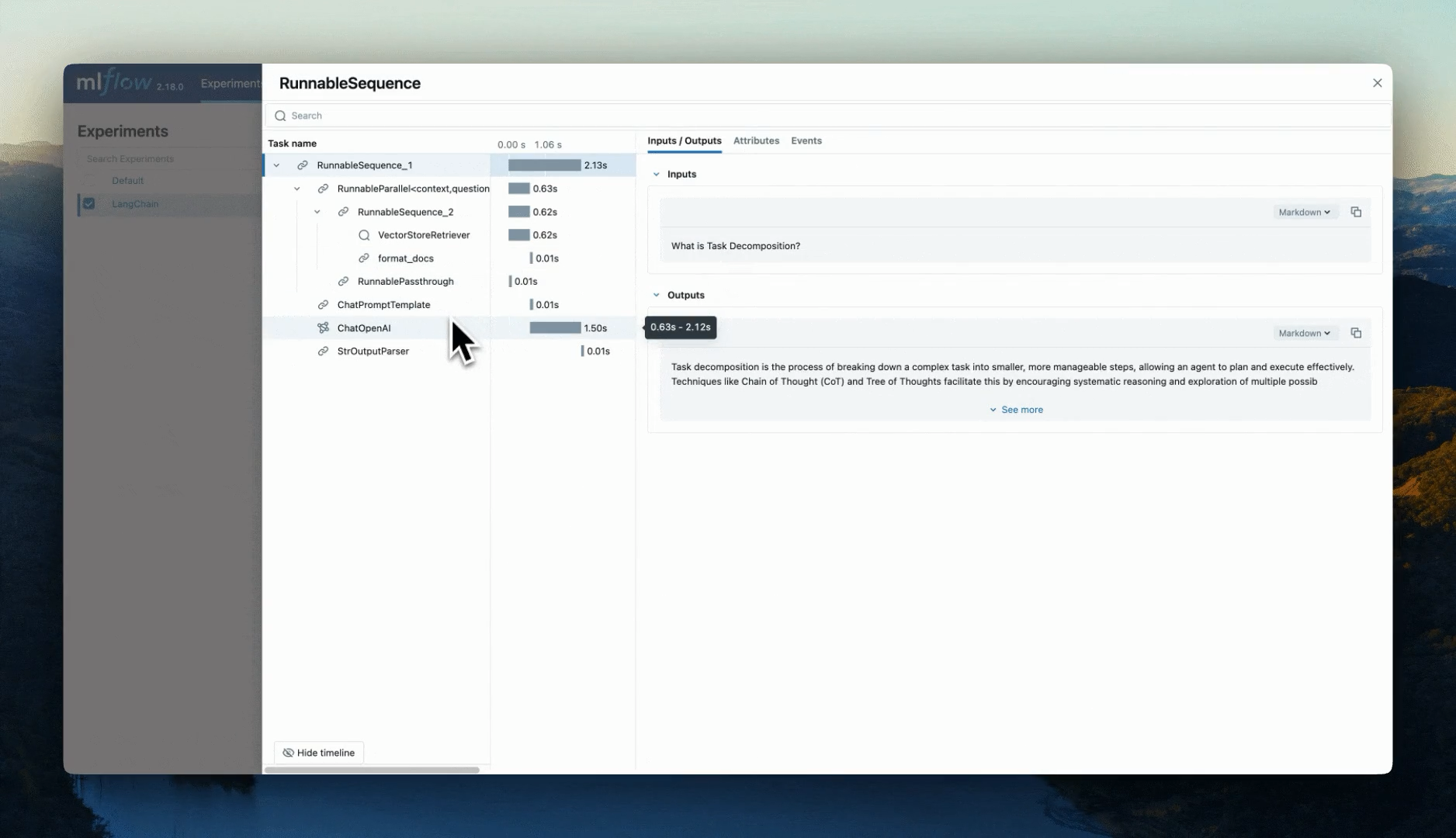Switch to the Attributes tab

tap(756, 140)
